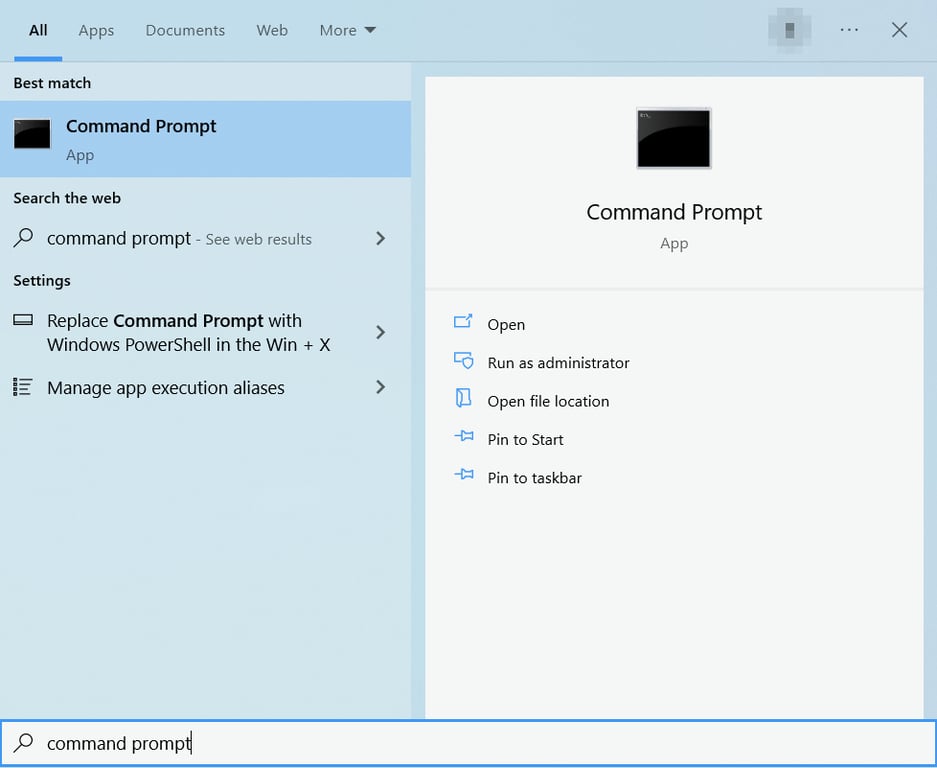Click the keyboard icon beside Replace Command Prompt
The width and height of the screenshot is (937, 768).
coord(23,320)
